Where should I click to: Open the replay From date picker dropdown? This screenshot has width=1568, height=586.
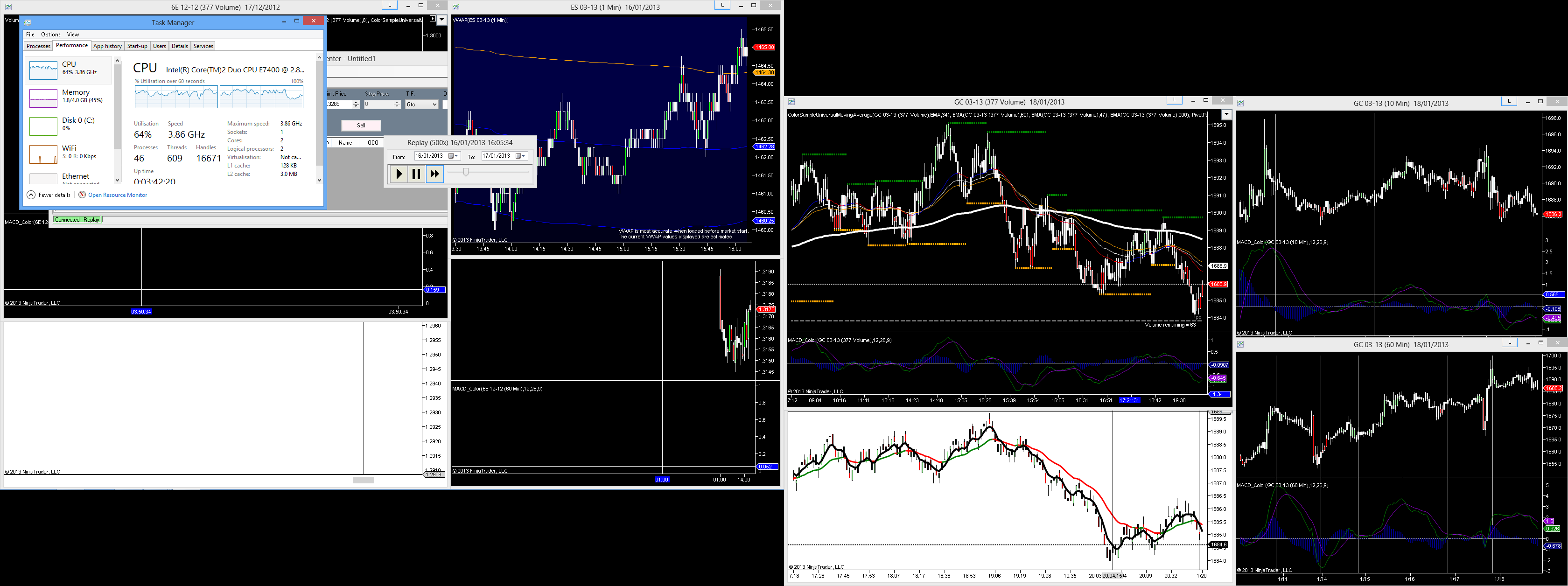[454, 156]
